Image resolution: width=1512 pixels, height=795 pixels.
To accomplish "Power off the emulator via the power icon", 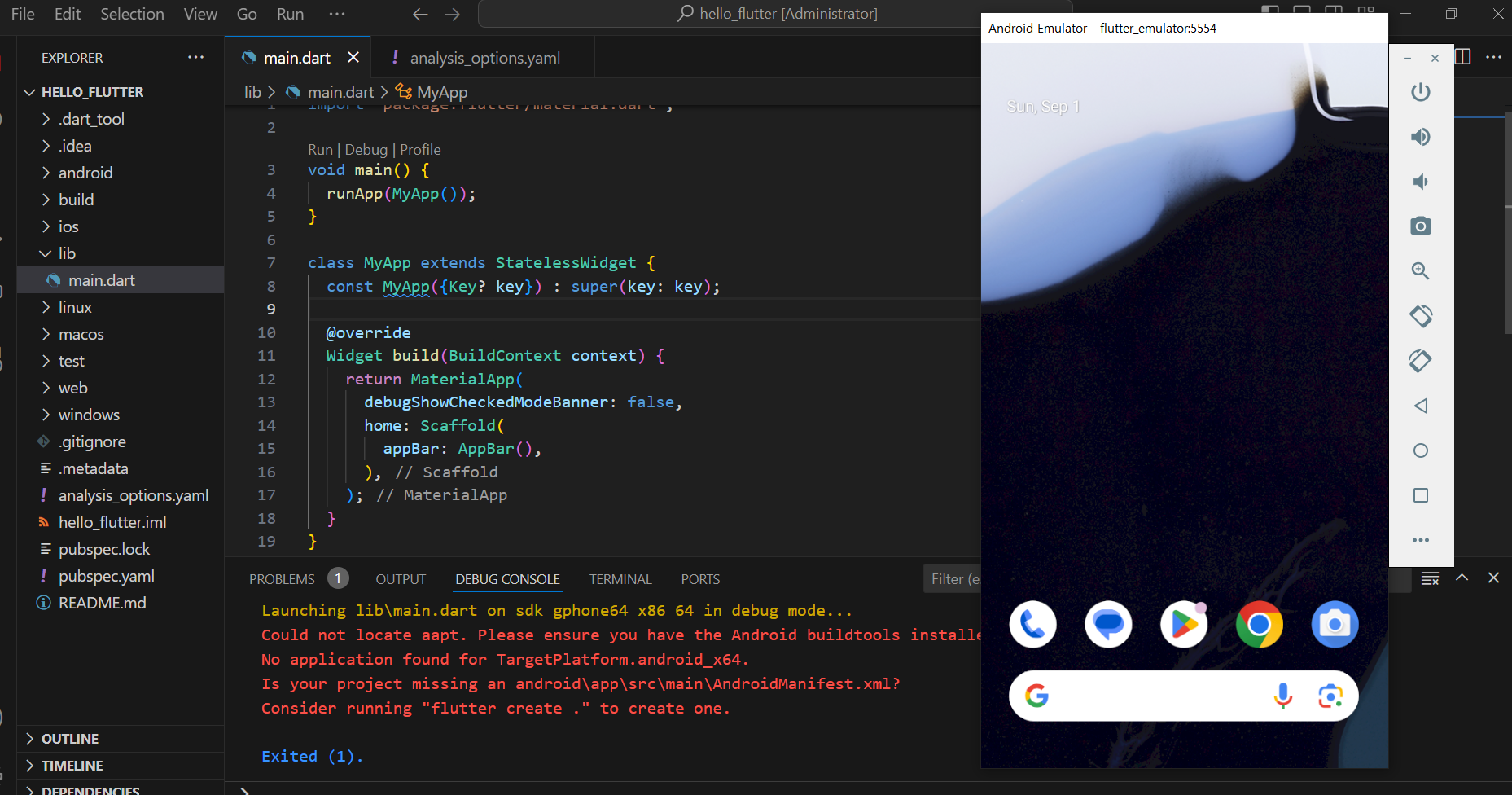I will coord(1421,92).
